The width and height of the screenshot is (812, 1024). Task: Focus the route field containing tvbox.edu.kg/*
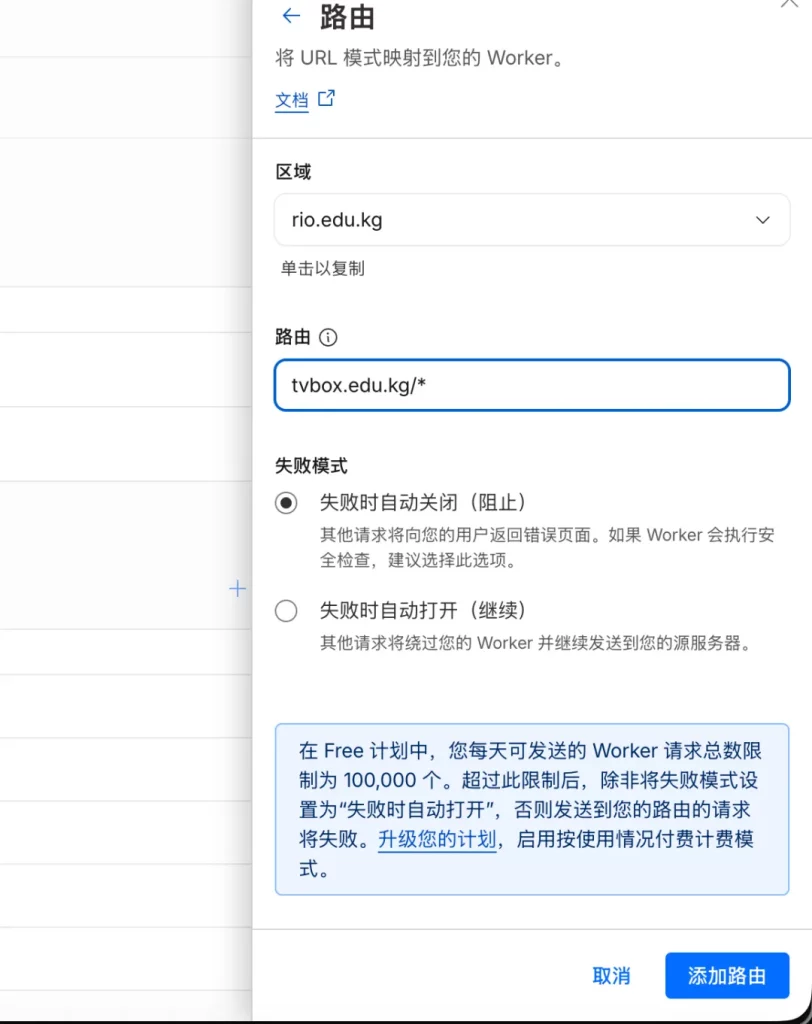click(x=532, y=385)
